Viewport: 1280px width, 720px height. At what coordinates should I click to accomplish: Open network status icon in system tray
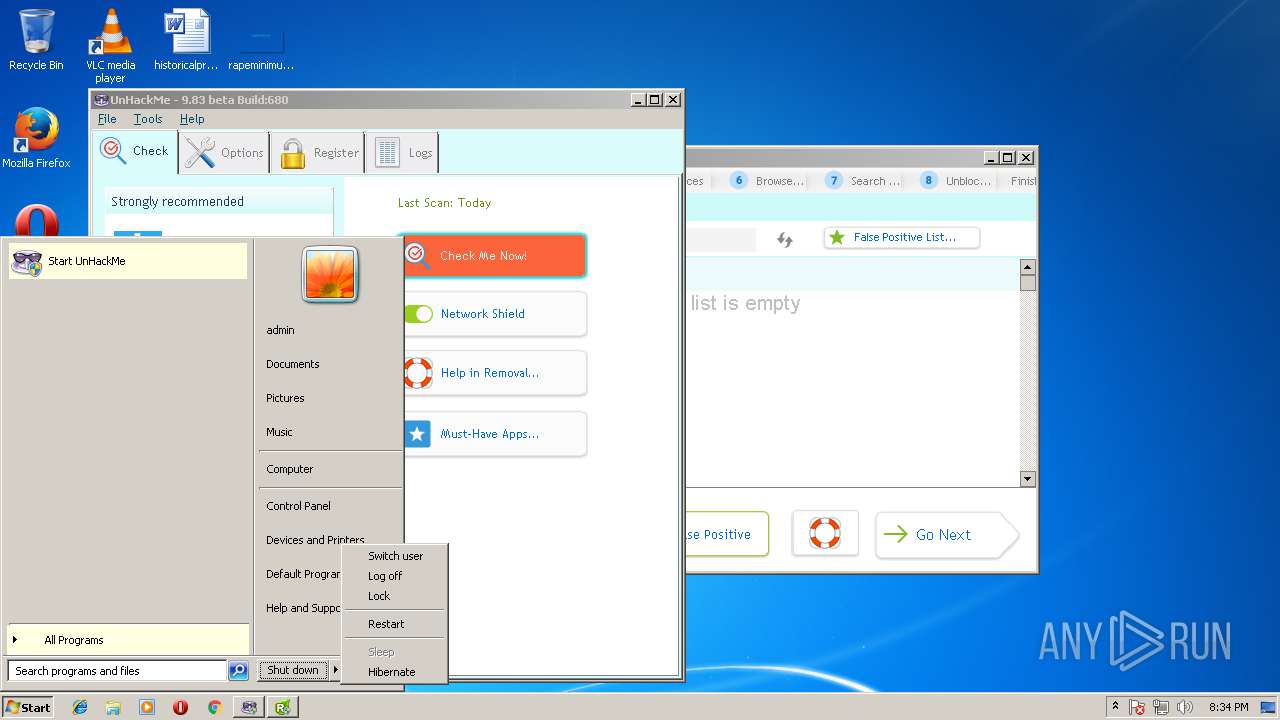(x=1161, y=707)
